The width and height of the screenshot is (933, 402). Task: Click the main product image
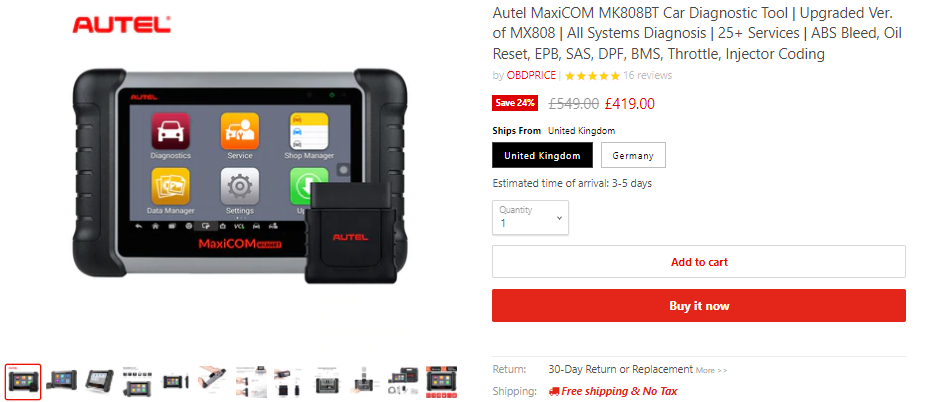[240, 175]
